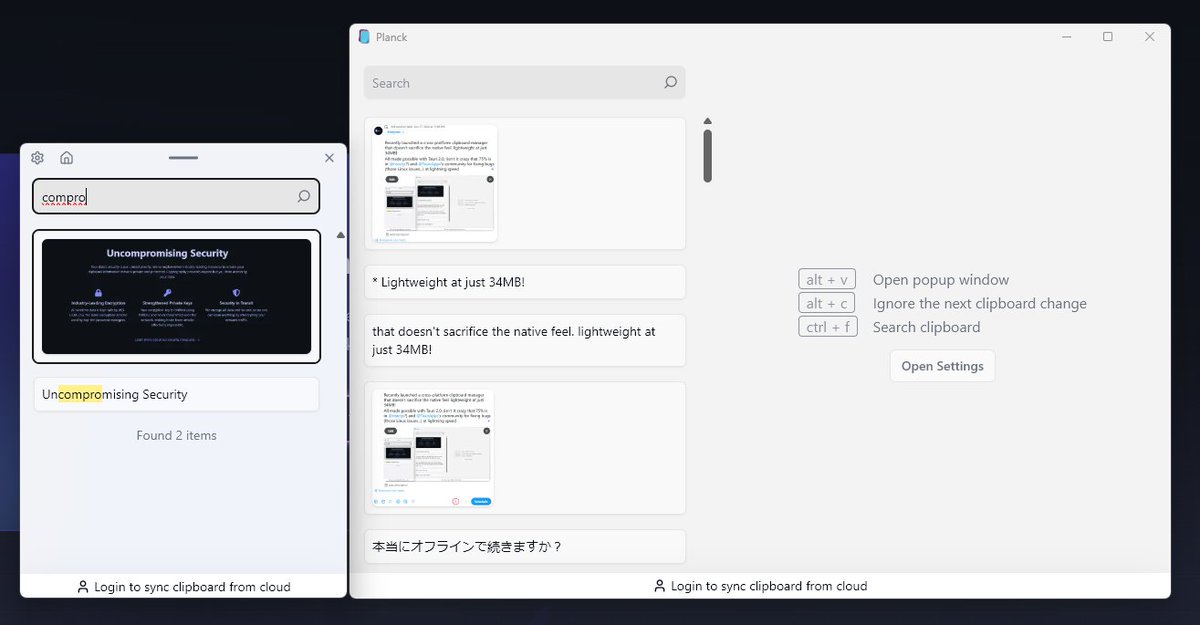Open settings gear in popup window

coord(38,158)
